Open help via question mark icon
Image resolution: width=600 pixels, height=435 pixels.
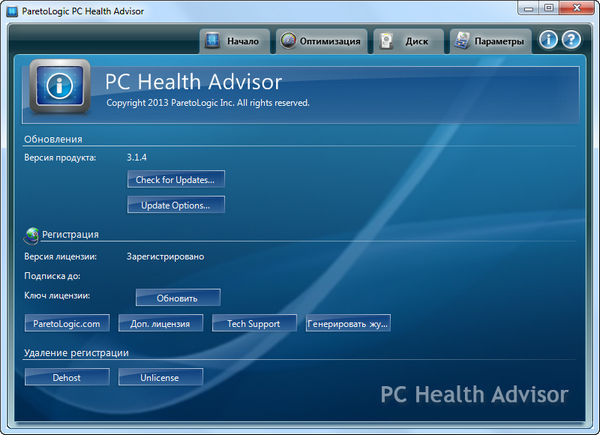point(571,41)
